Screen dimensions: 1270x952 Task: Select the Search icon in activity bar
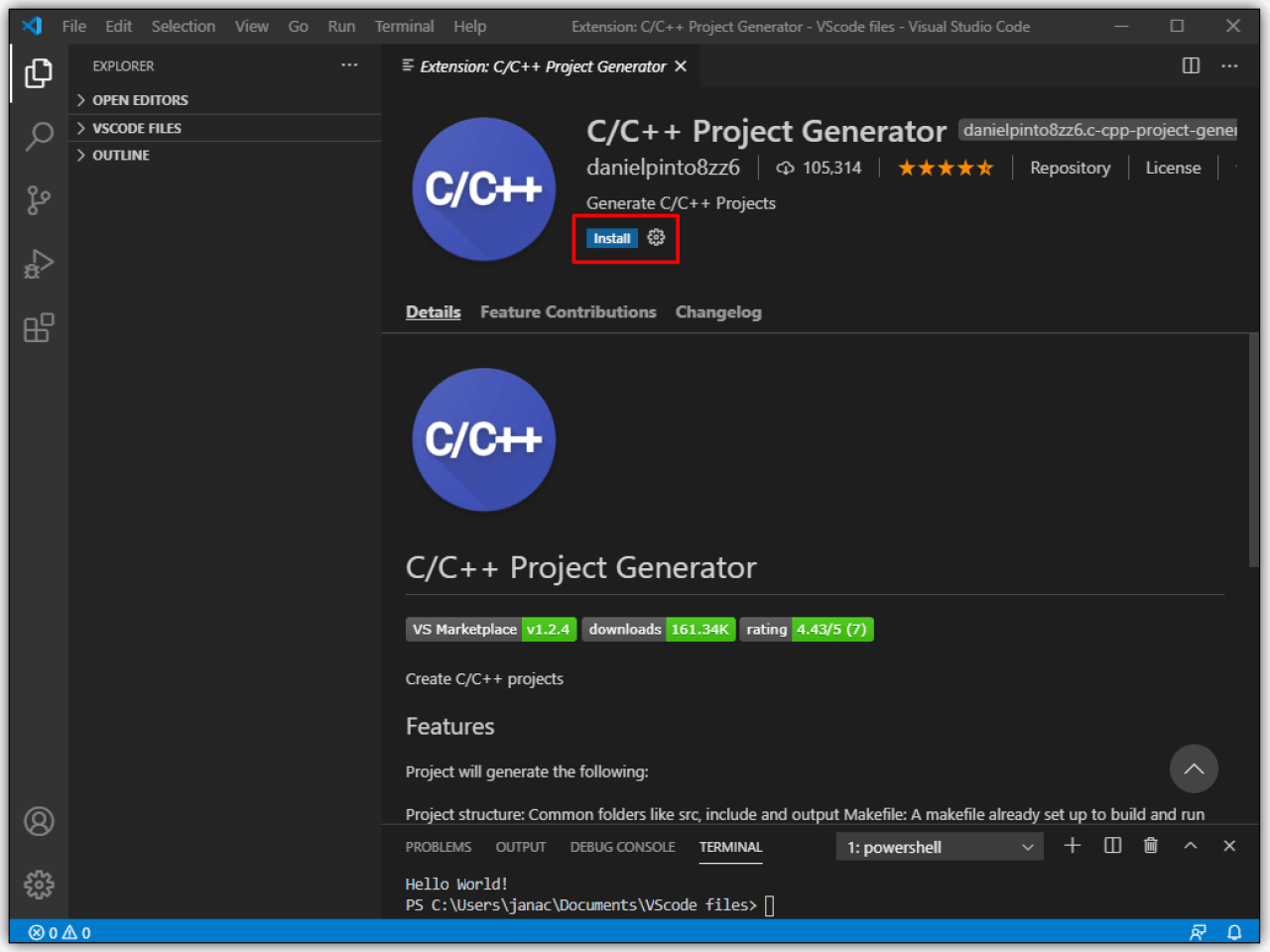pyautogui.click(x=38, y=136)
